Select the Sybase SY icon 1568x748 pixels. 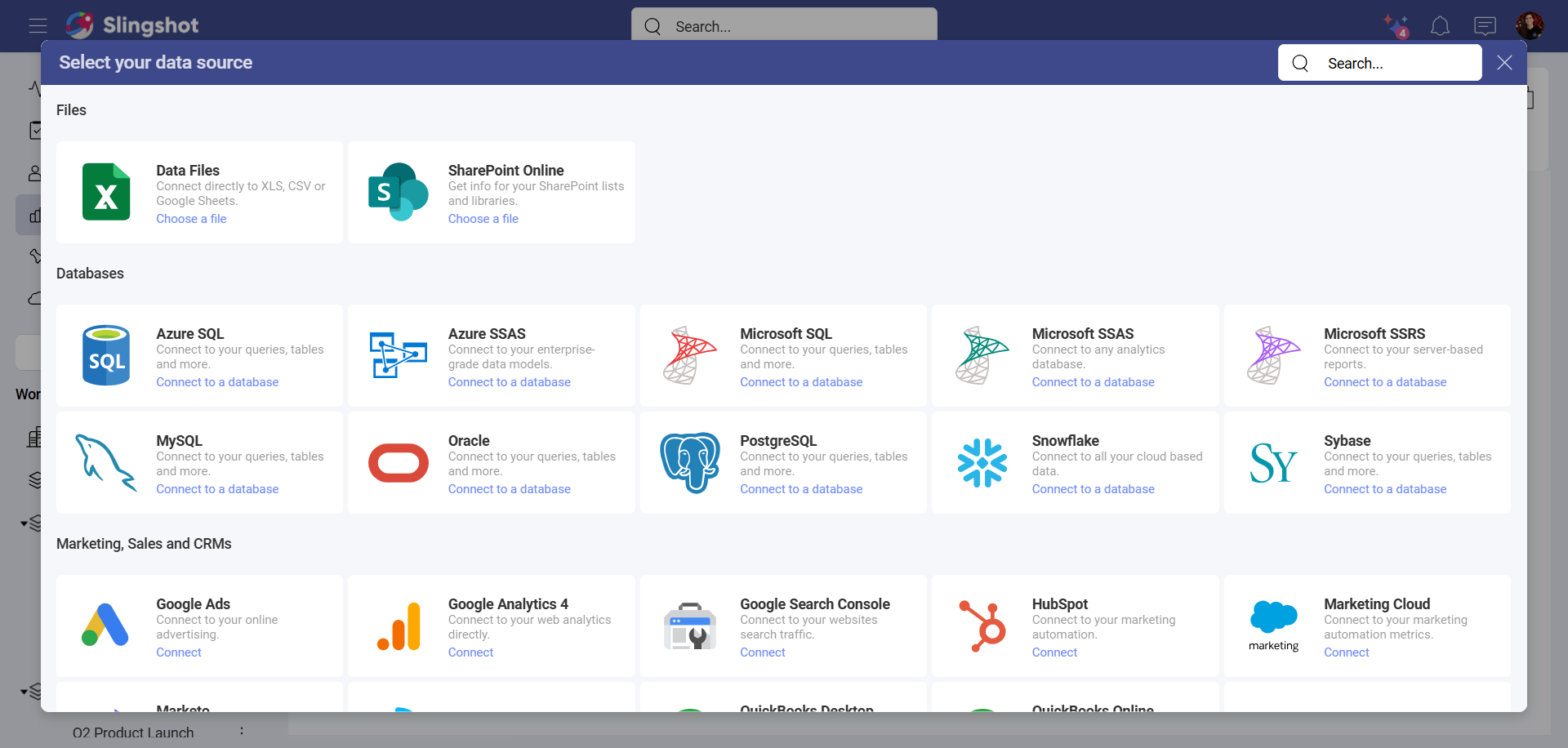[1273, 463]
